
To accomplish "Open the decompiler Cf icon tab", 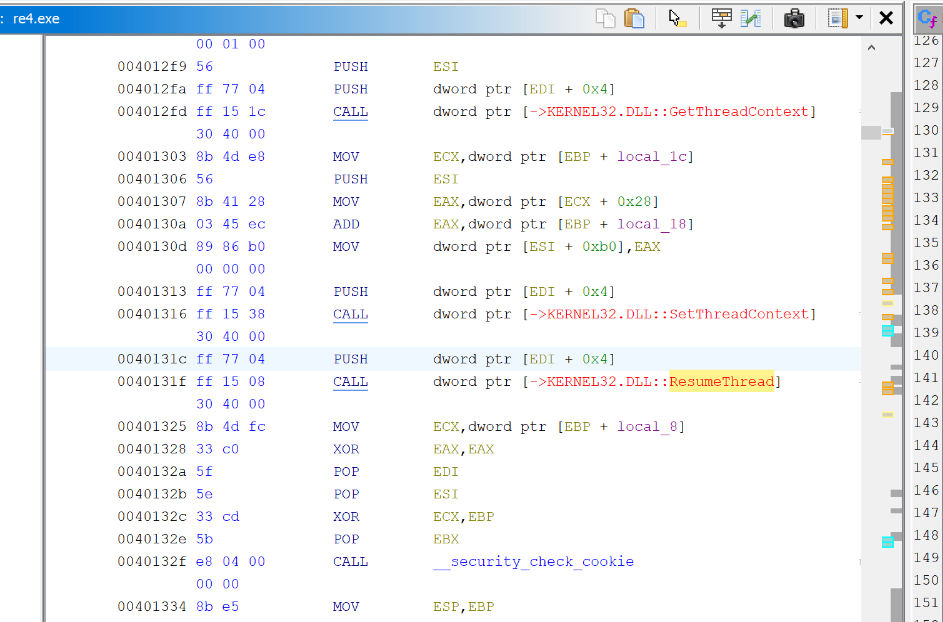I will tap(927, 18).
